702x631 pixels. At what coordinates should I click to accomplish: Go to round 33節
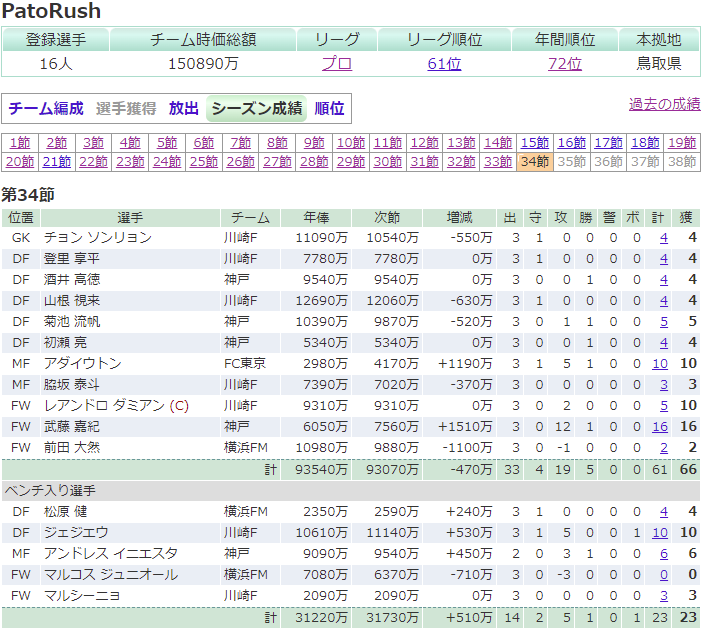tap(498, 162)
